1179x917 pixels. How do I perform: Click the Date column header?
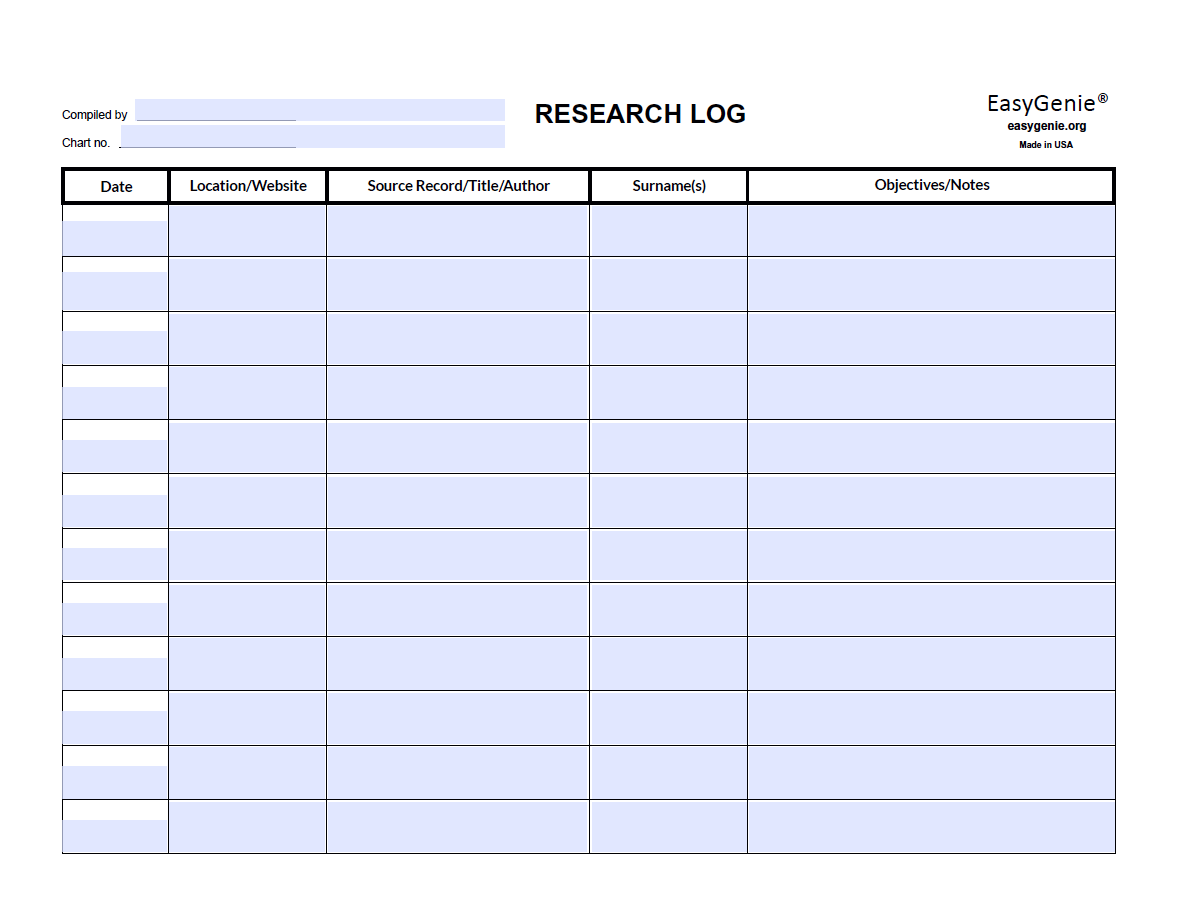(116, 186)
